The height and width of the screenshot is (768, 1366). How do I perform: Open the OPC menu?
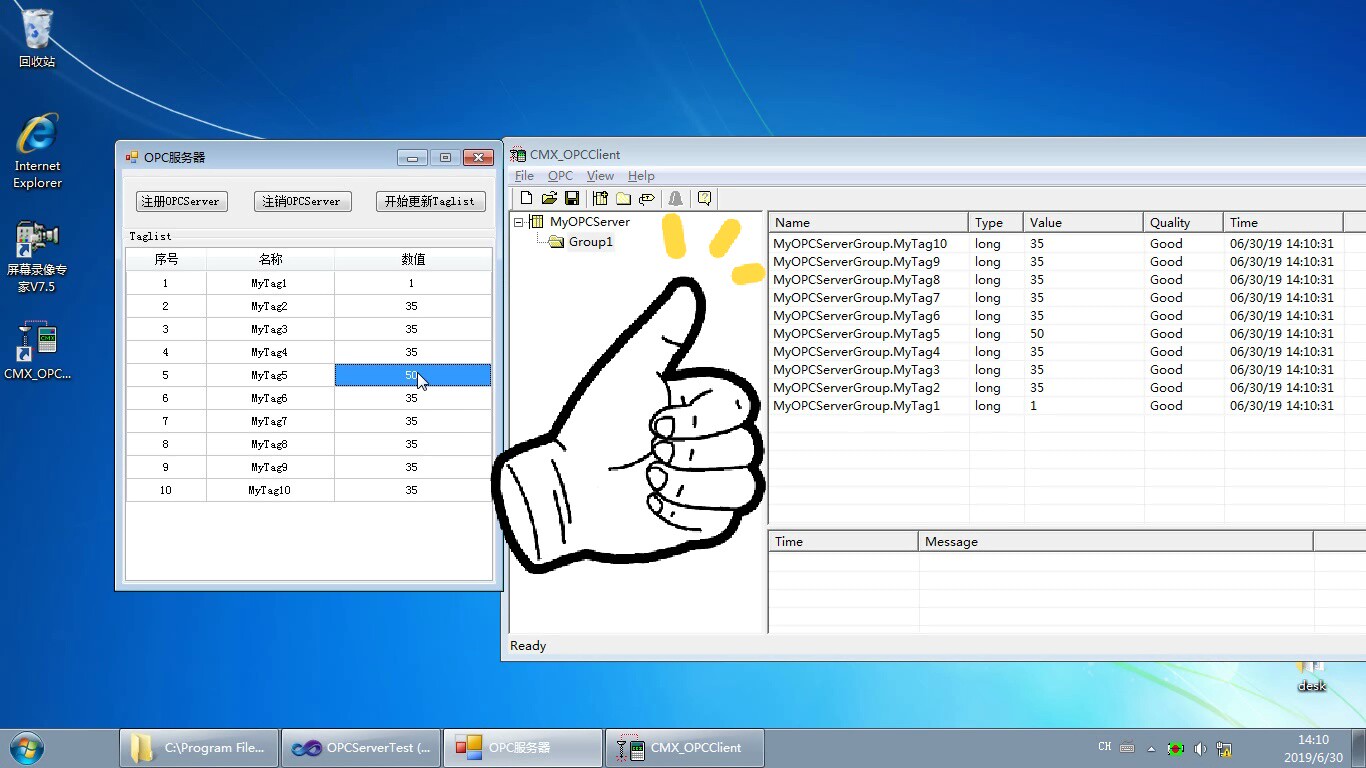point(560,176)
